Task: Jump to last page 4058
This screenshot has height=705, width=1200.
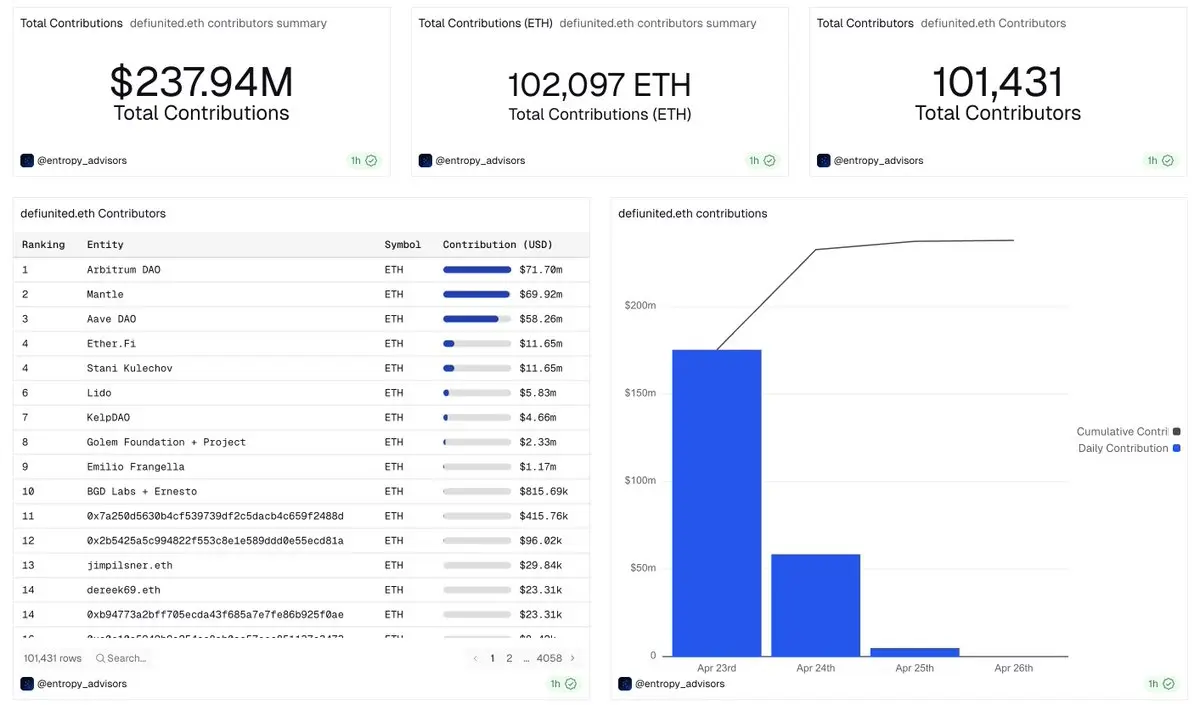Action: pyautogui.click(x=549, y=658)
